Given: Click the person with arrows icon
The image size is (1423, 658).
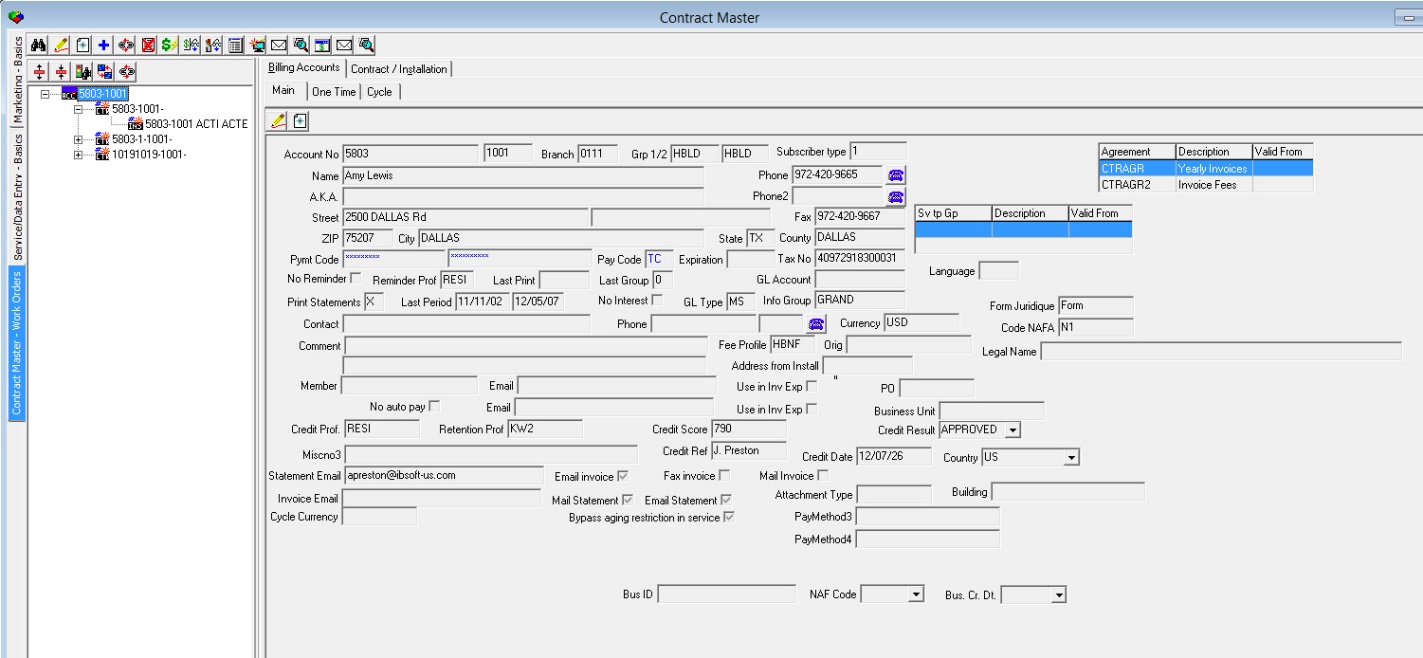Looking at the screenshot, I should coord(213,45).
